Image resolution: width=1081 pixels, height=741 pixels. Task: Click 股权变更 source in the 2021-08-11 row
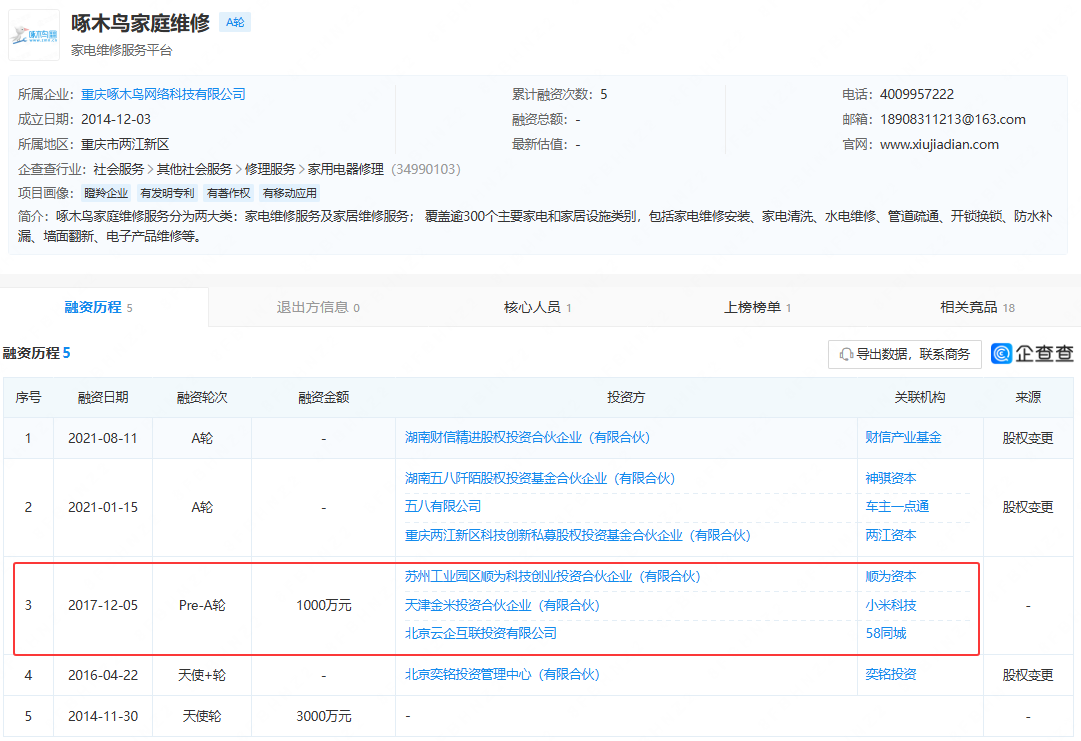pos(1028,438)
